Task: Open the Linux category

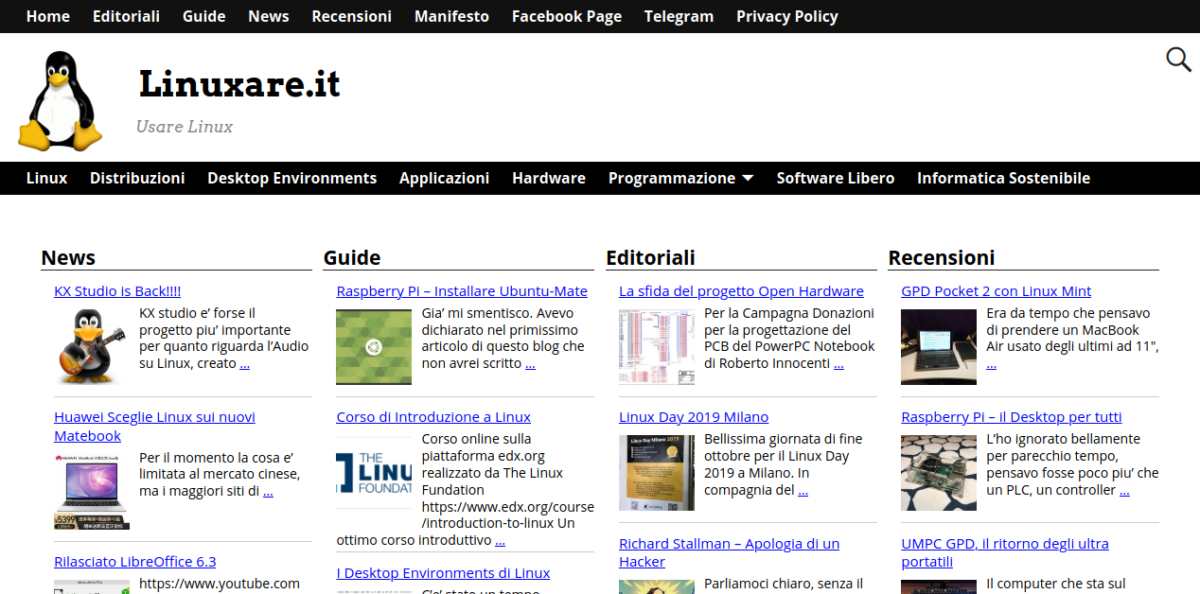Action: (x=47, y=178)
